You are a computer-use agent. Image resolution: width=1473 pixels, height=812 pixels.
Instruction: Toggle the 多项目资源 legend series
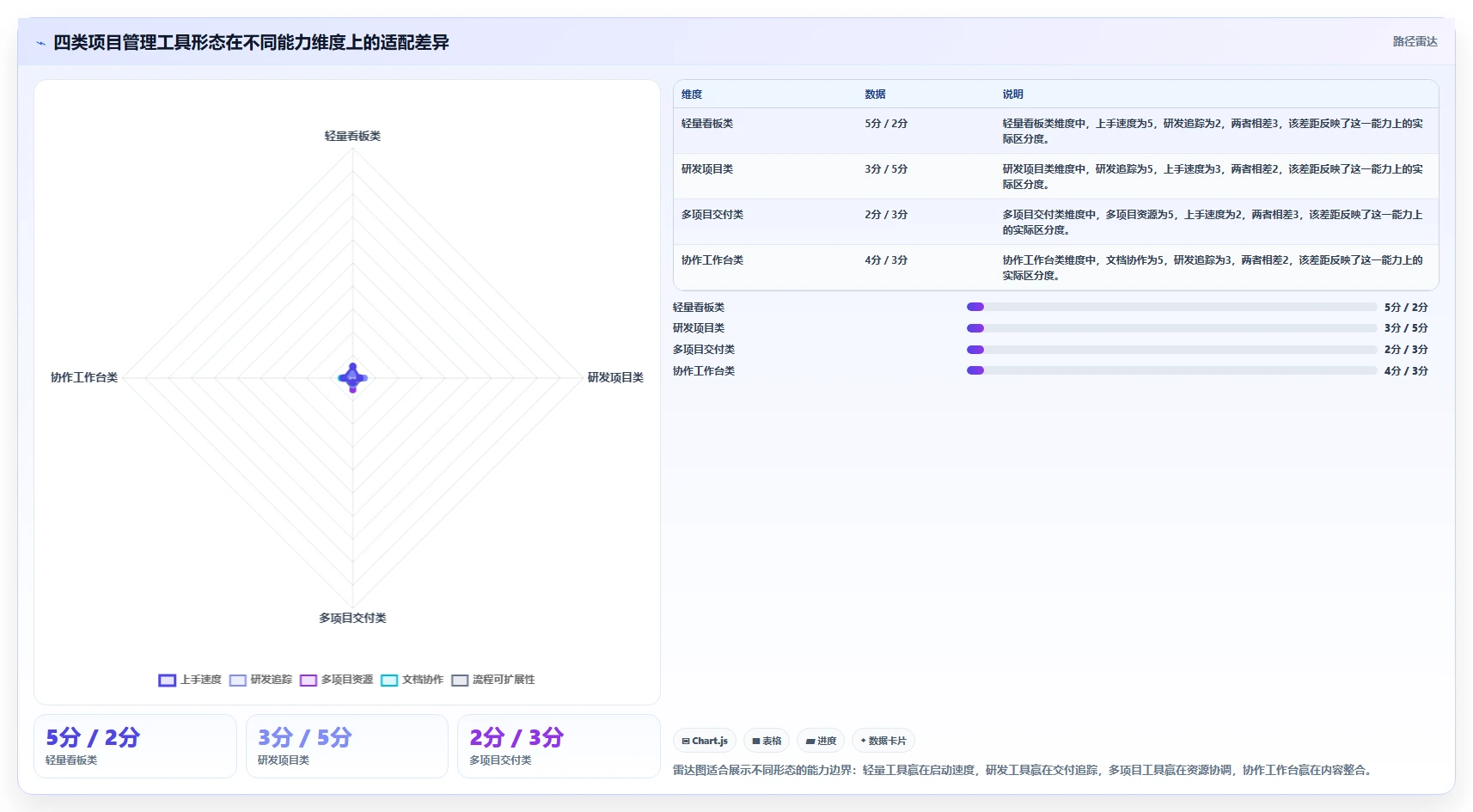click(336, 680)
